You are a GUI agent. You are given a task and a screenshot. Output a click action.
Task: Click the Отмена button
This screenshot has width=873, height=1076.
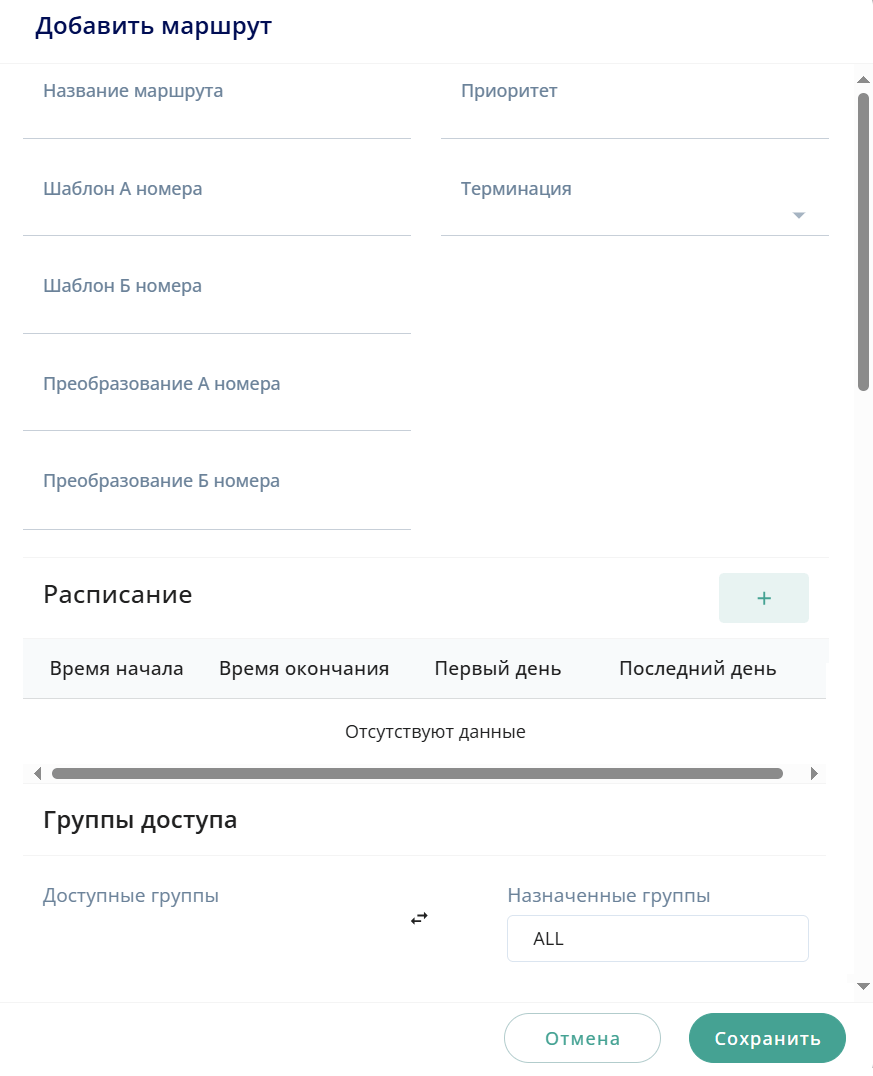582,1038
